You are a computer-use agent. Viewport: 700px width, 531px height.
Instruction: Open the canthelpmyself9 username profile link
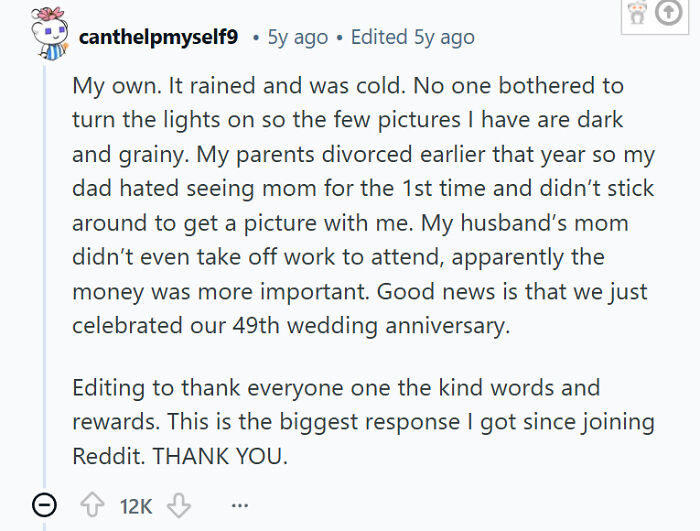[158, 37]
